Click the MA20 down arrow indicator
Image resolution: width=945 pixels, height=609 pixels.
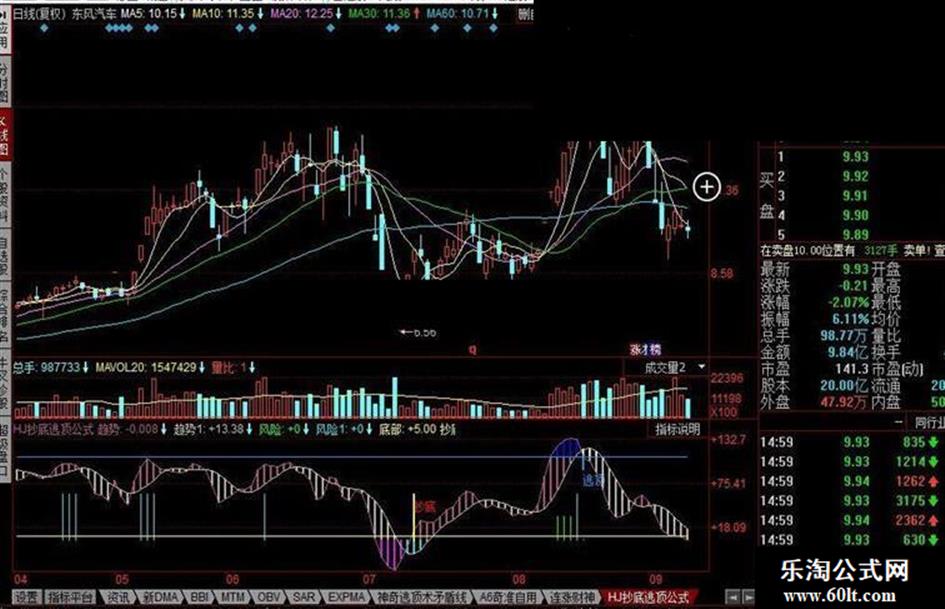338,13
